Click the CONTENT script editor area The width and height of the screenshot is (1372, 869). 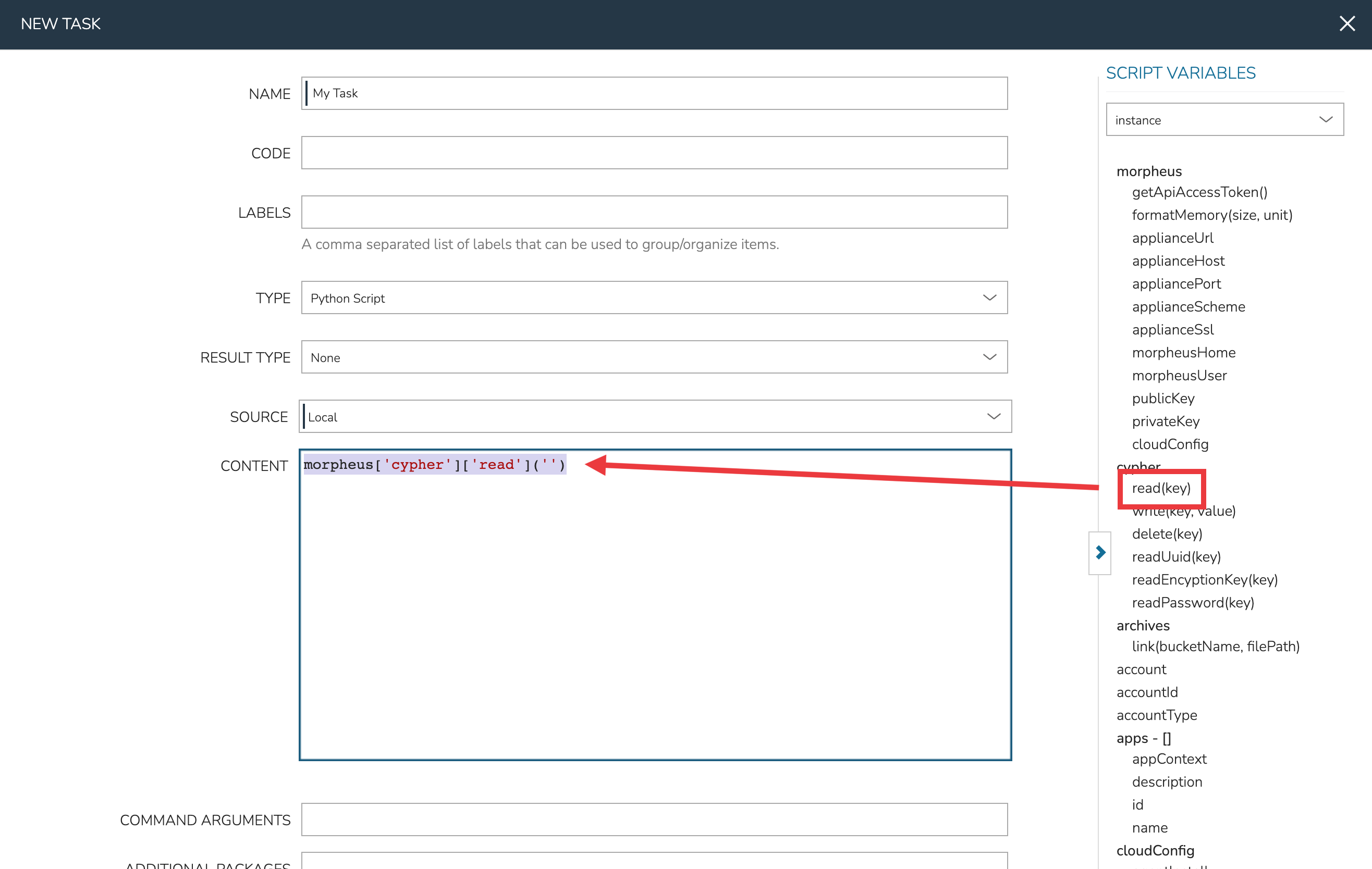point(653,604)
